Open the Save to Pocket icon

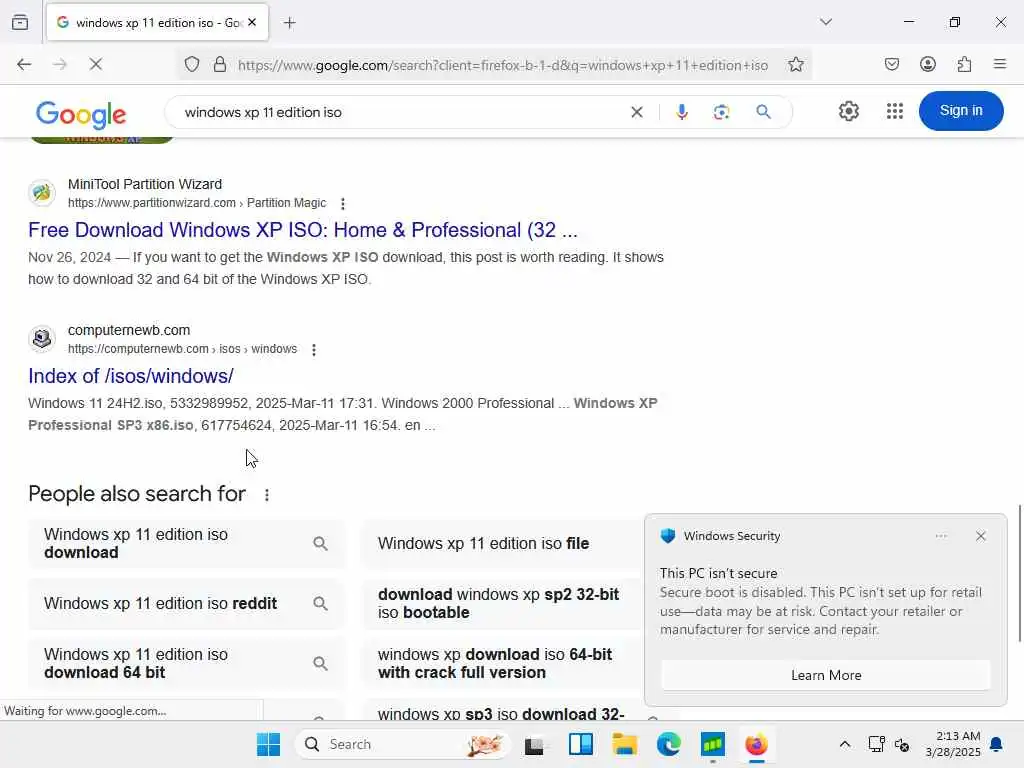891,65
